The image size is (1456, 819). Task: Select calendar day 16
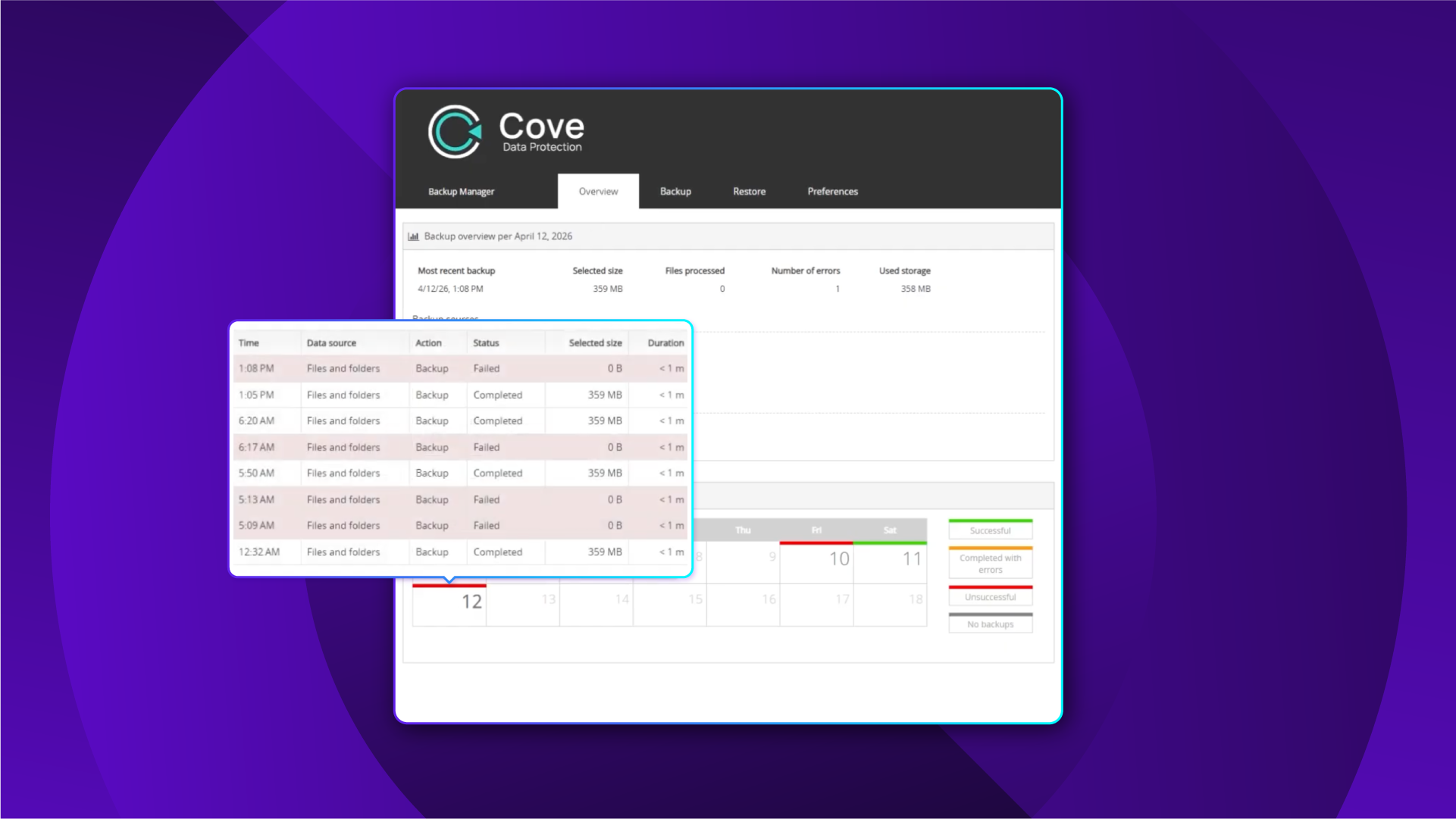coord(744,605)
